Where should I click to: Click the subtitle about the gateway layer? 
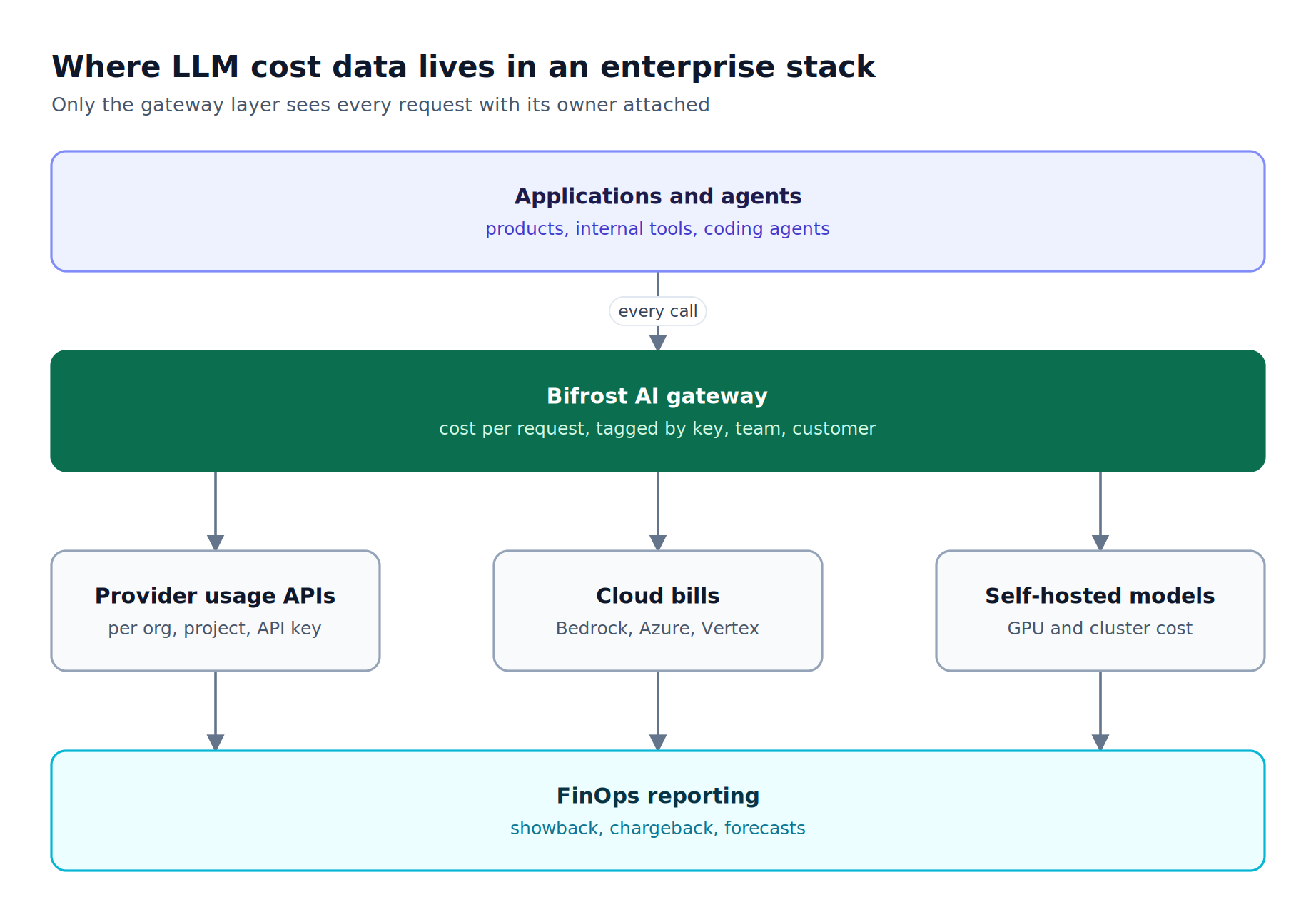(x=380, y=105)
